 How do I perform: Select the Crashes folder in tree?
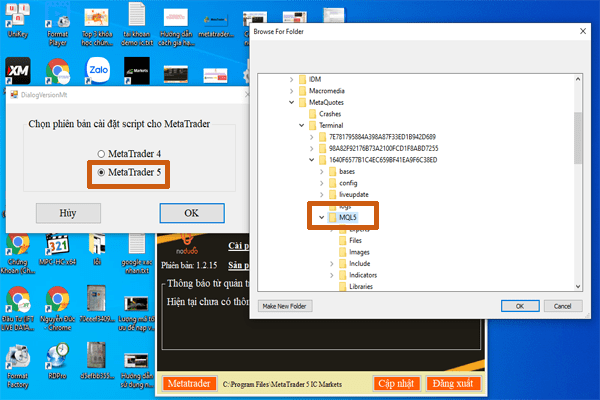tap(330, 114)
